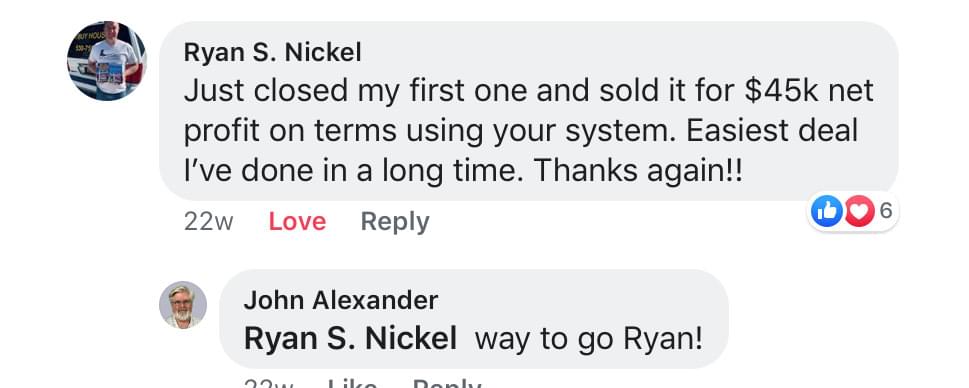The image size is (969, 388).
Task: Reply to John Alexander's comment
Action: [x=447, y=384]
